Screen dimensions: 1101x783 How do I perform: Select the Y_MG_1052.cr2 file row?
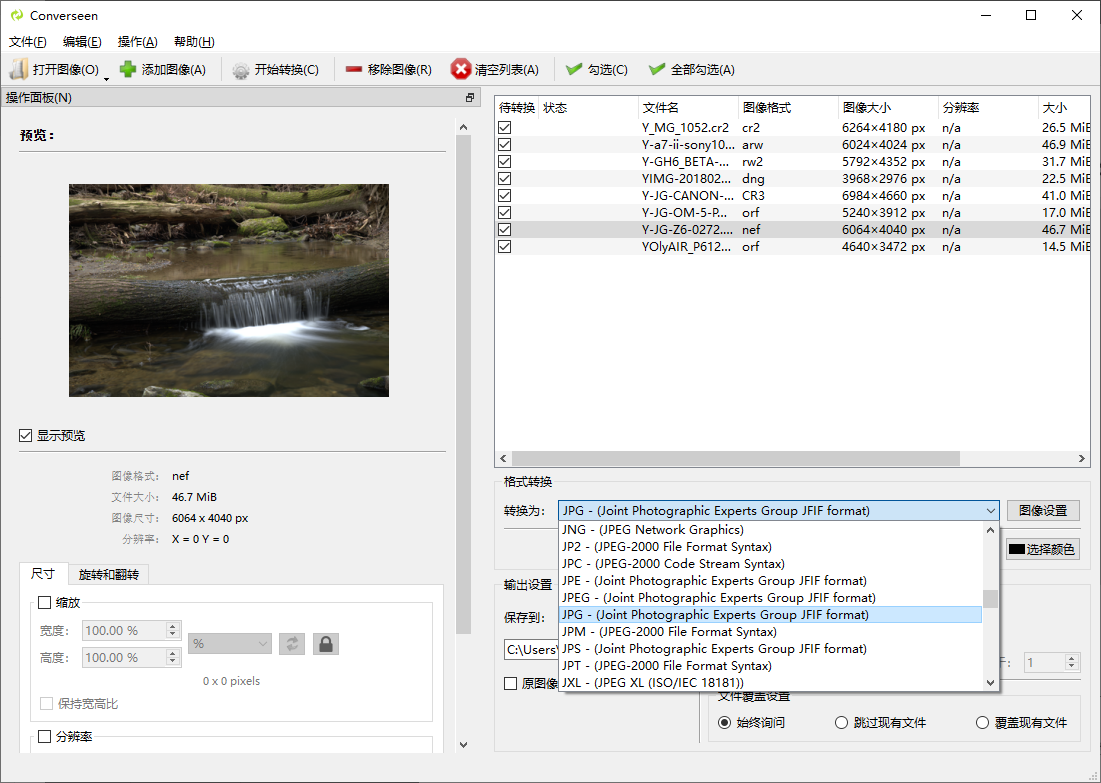tap(685, 128)
